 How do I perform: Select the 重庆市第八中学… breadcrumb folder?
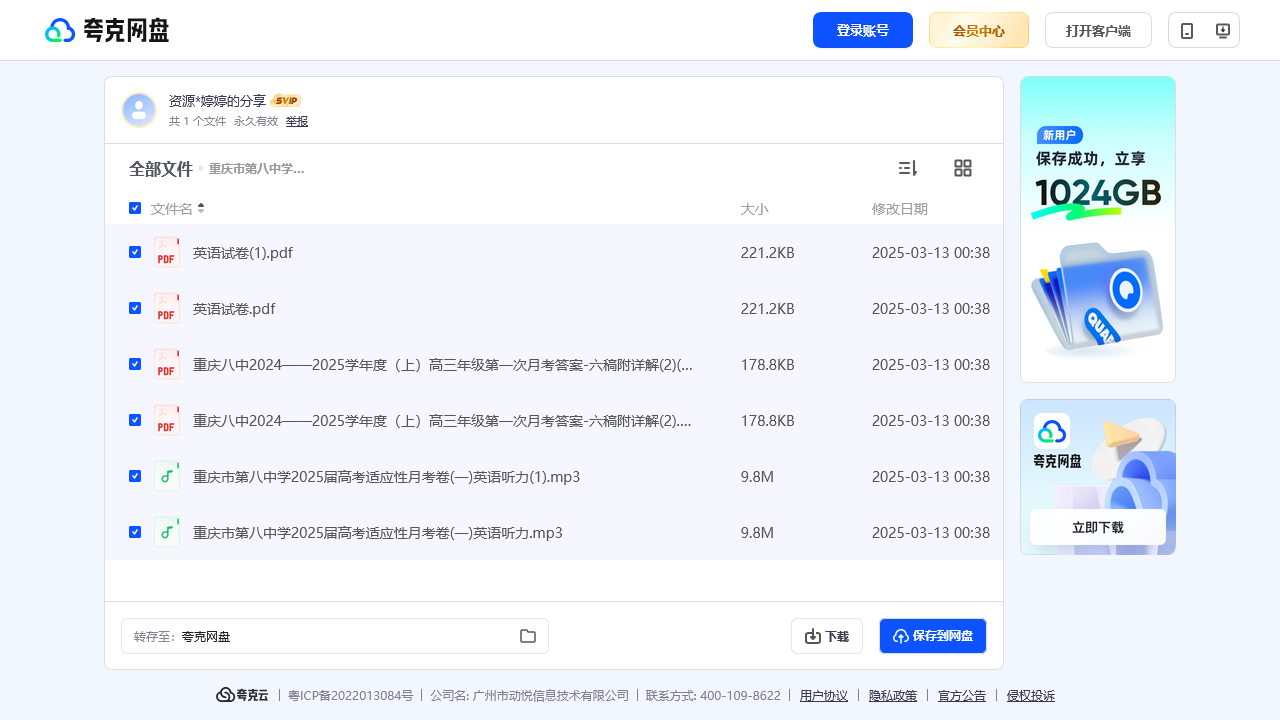257,169
